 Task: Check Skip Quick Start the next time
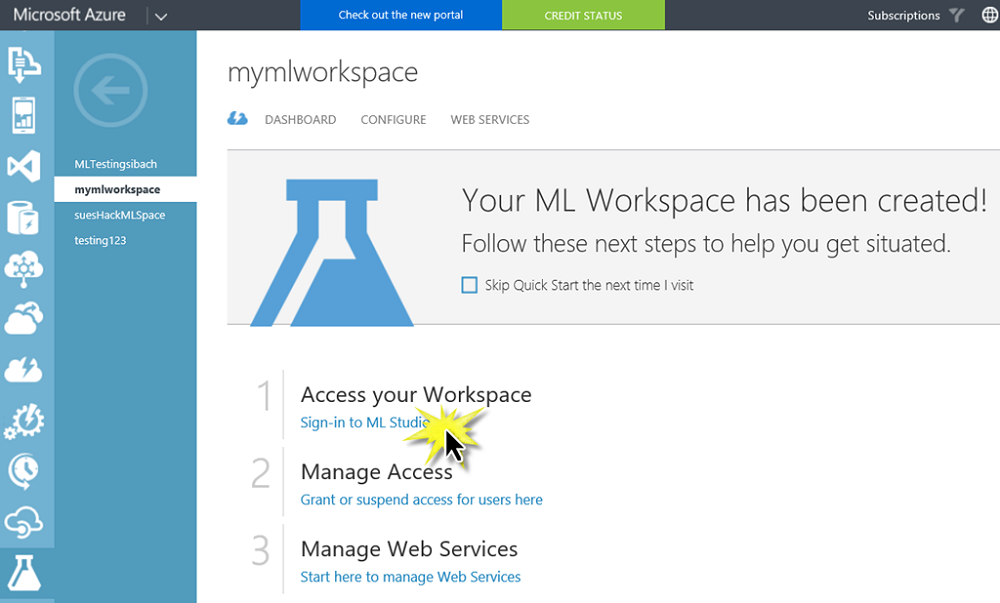469,285
